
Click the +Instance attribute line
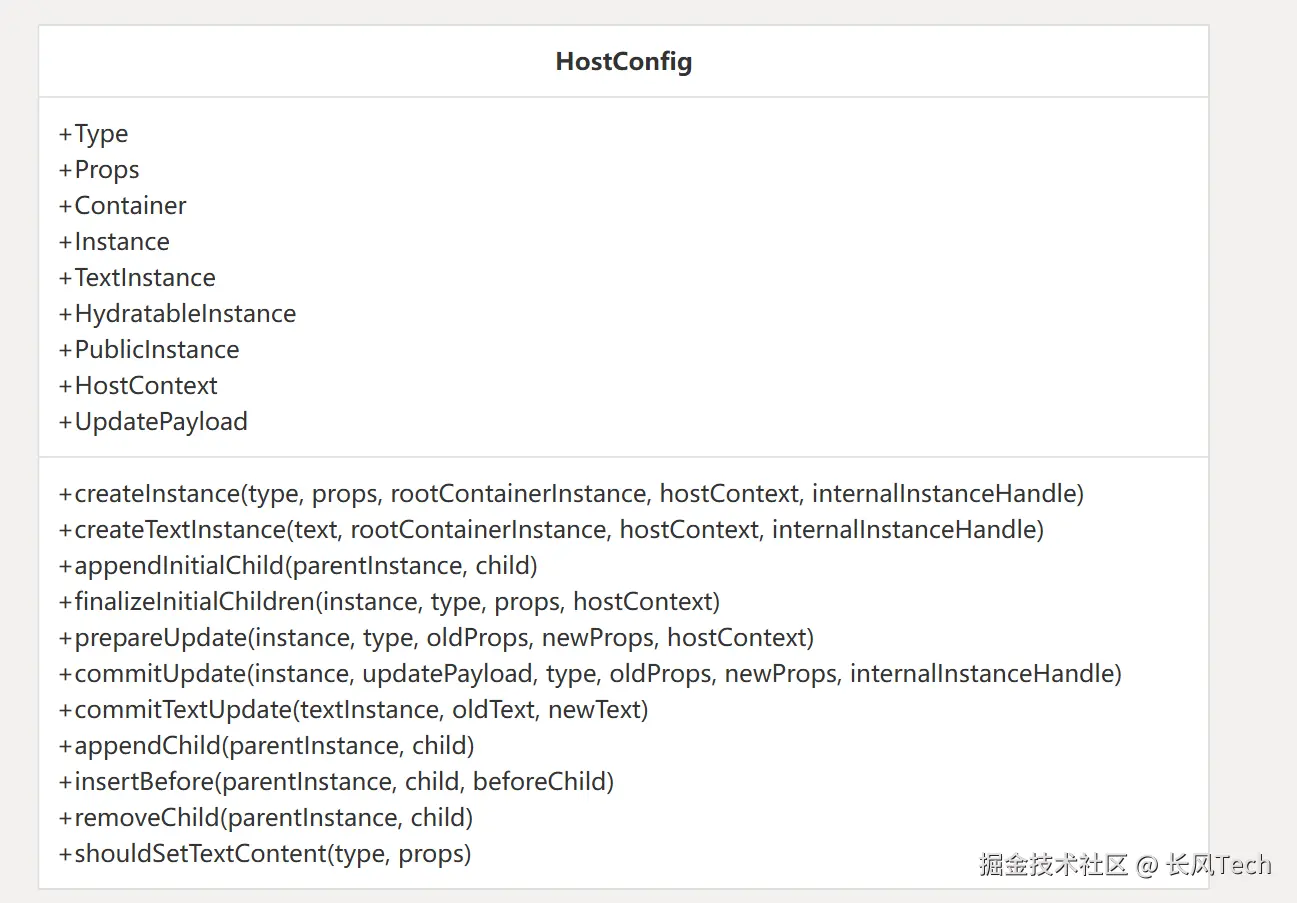114,242
